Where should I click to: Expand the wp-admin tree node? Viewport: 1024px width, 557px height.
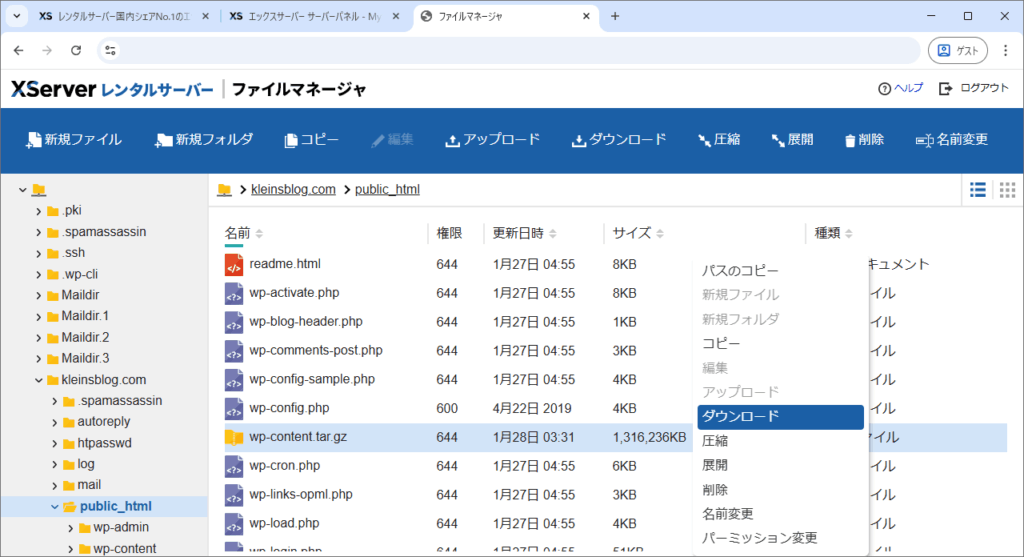pyautogui.click(x=71, y=527)
